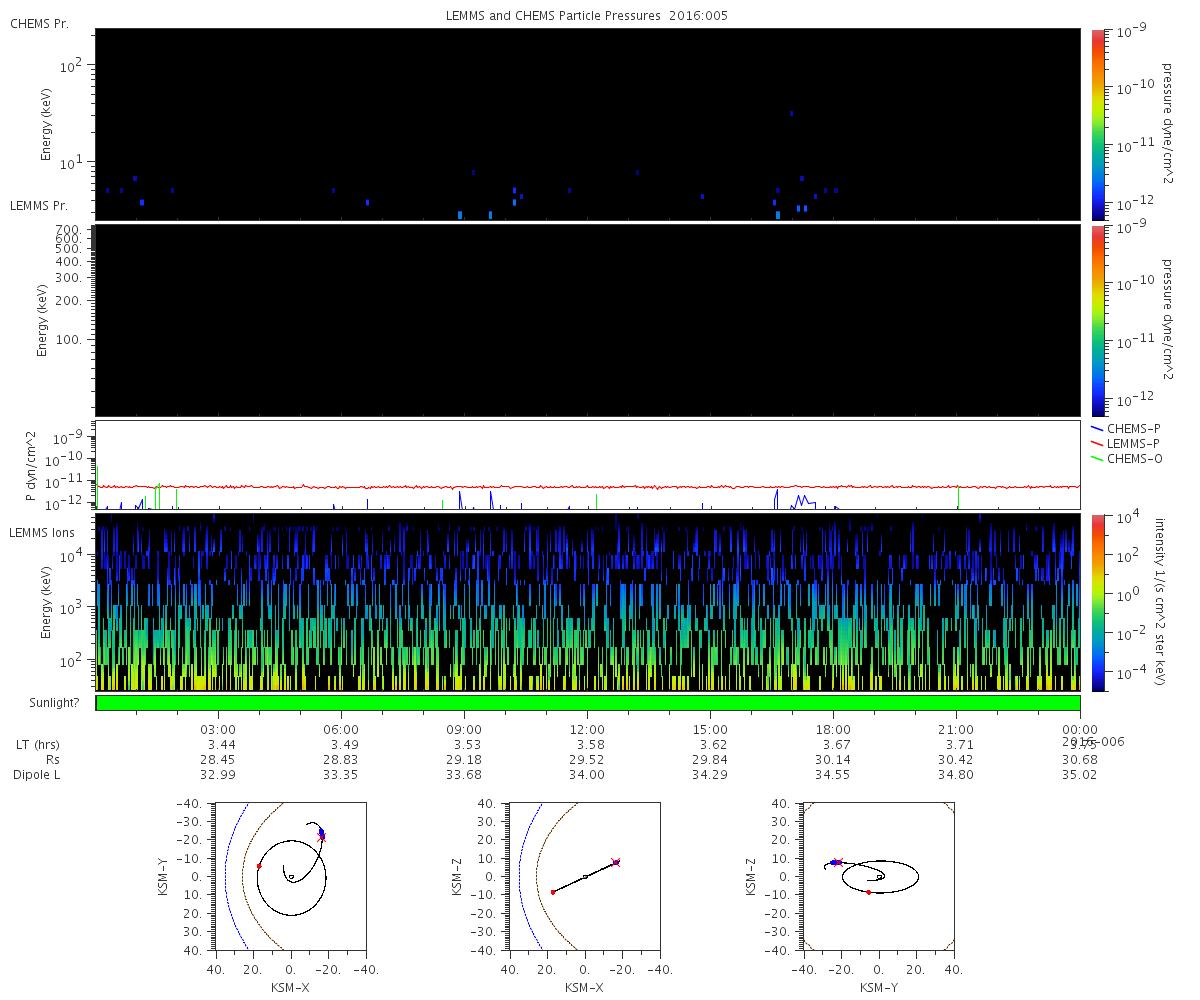The image size is (1200, 1000).
Task: Click the 03:00 time axis label
Action: (x=218, y=729)
